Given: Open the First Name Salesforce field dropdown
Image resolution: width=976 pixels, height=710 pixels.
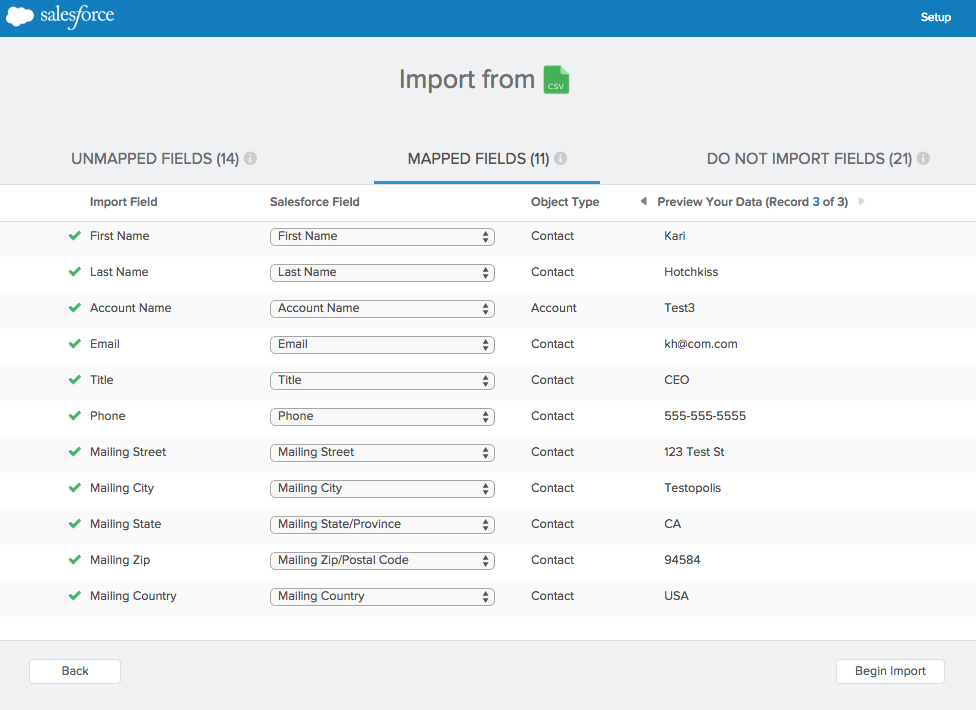Looking at the screenshot, I should 382,237.
